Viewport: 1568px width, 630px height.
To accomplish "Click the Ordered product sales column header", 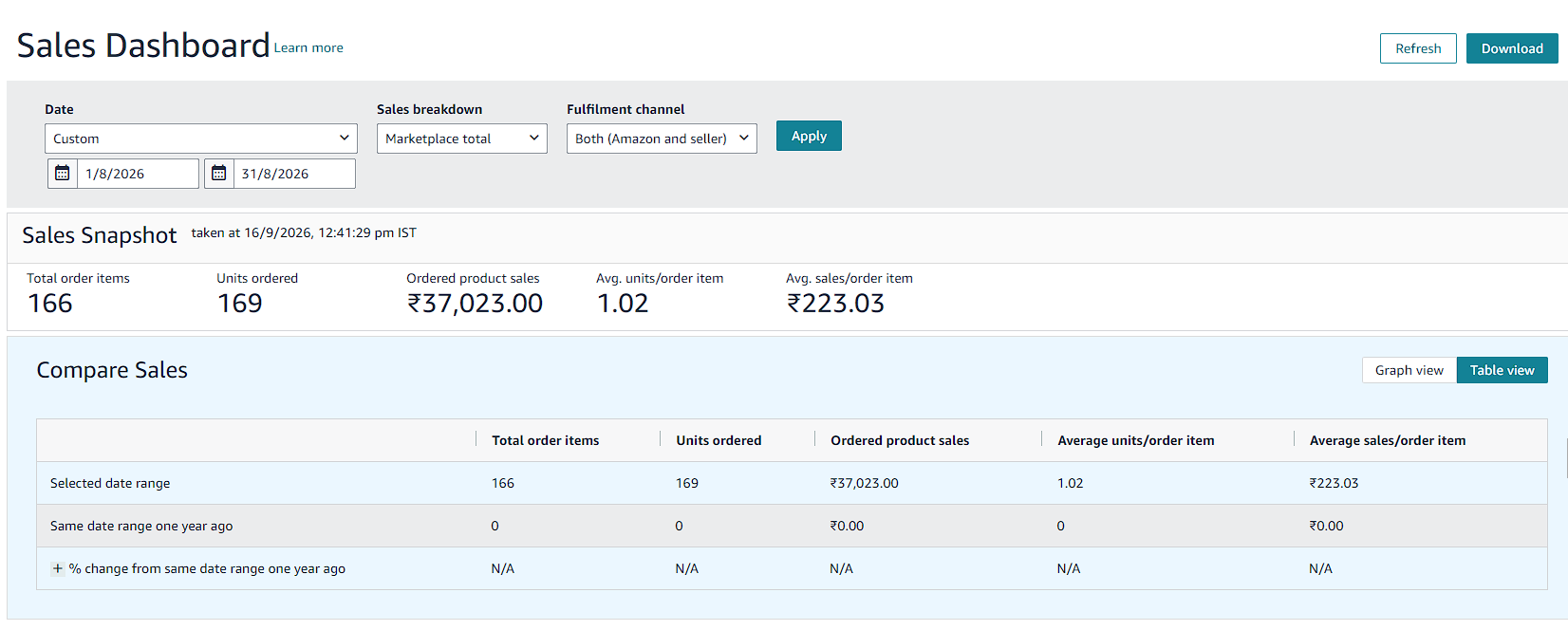I will coord(900,440).
